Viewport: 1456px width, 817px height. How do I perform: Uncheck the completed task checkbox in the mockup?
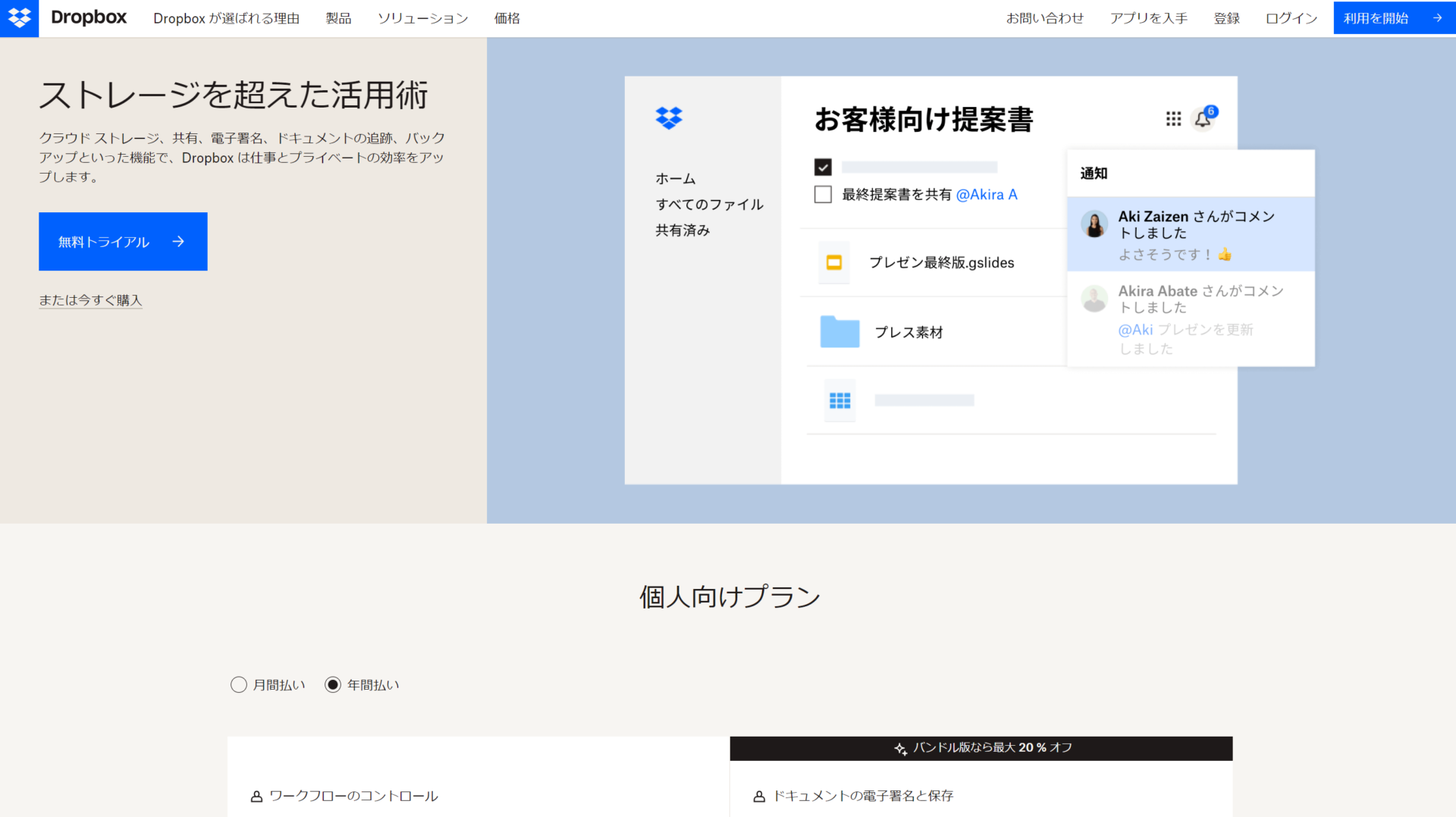(x=822, y=167)
